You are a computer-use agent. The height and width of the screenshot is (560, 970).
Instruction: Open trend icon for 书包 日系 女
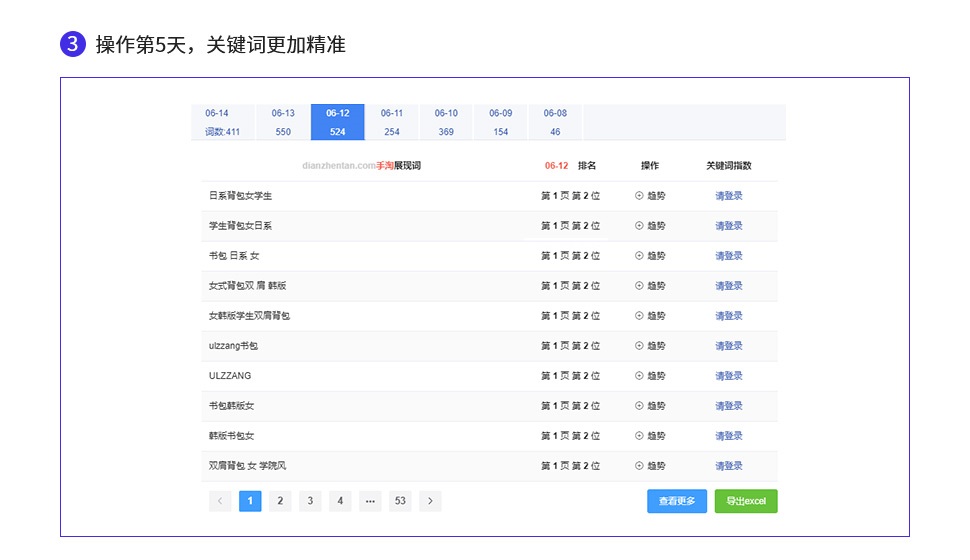(x=639, y=256)
